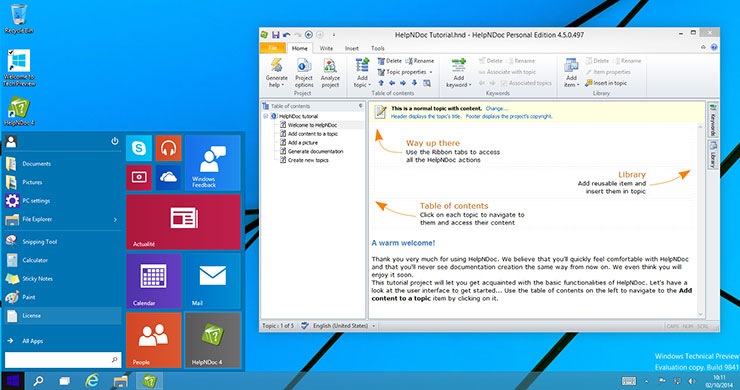Select Add a picture topic
This screenshot has height=390, width=740.
(303, 143)
